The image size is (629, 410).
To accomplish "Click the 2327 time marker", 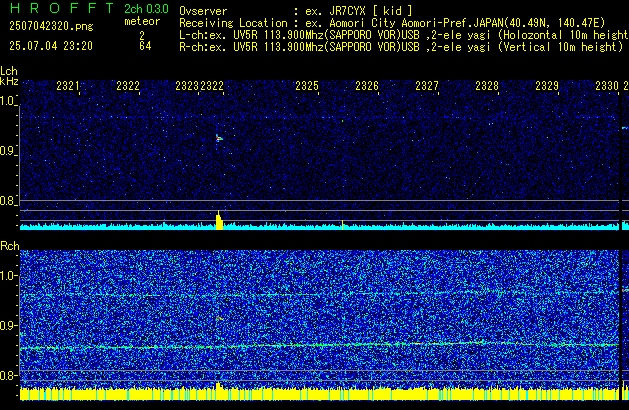I will (x=426, y=86).
